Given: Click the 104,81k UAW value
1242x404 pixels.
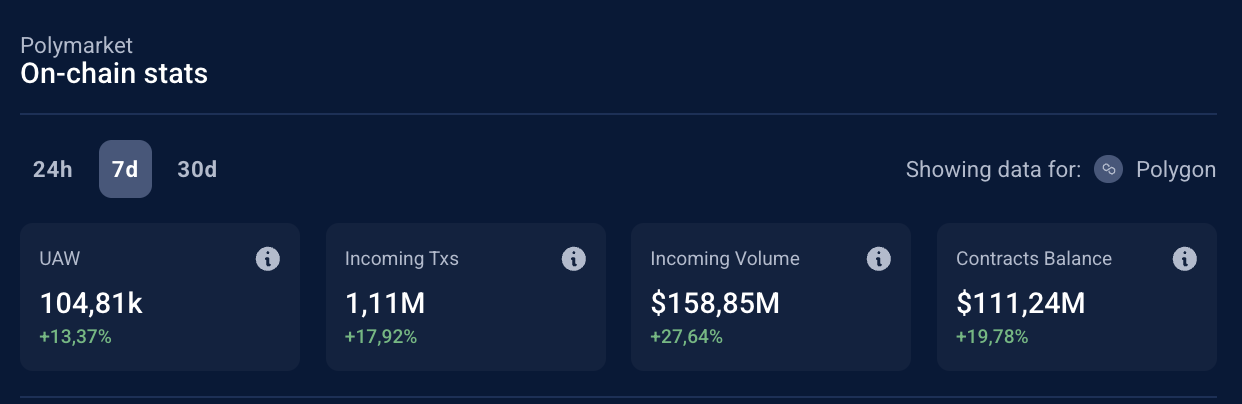Looking at the screenshot, I should (x=91, y=303).
